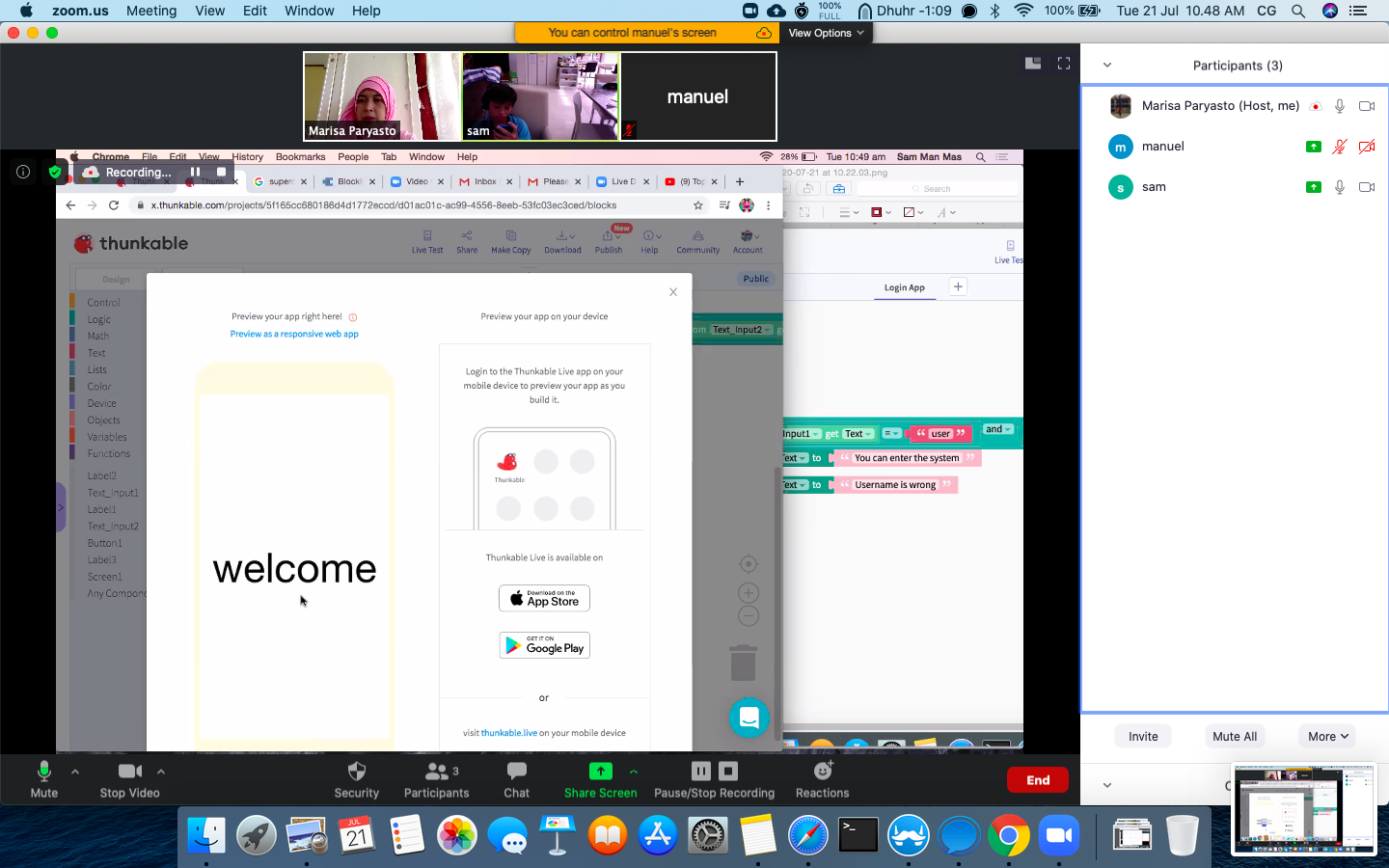The image size is (1389, 868).
Task: Open History menu in shared Chrome
Action: point(247,156)
